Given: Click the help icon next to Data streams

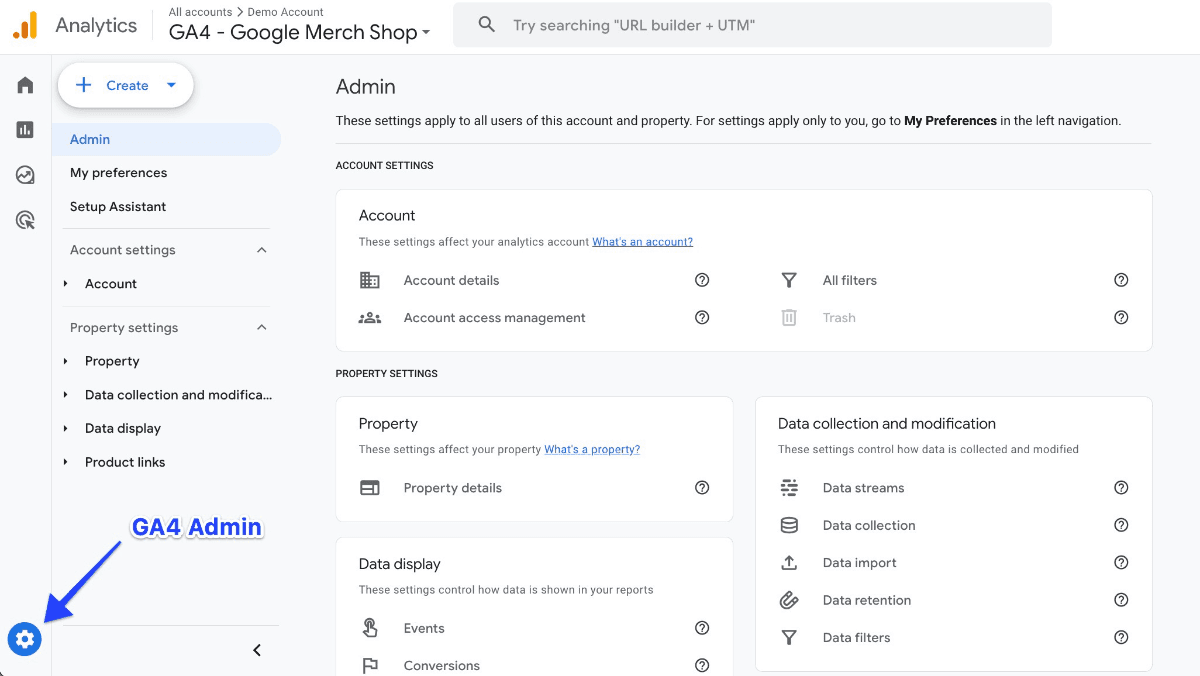Looking at the screenshot, I should (1121, 488).
